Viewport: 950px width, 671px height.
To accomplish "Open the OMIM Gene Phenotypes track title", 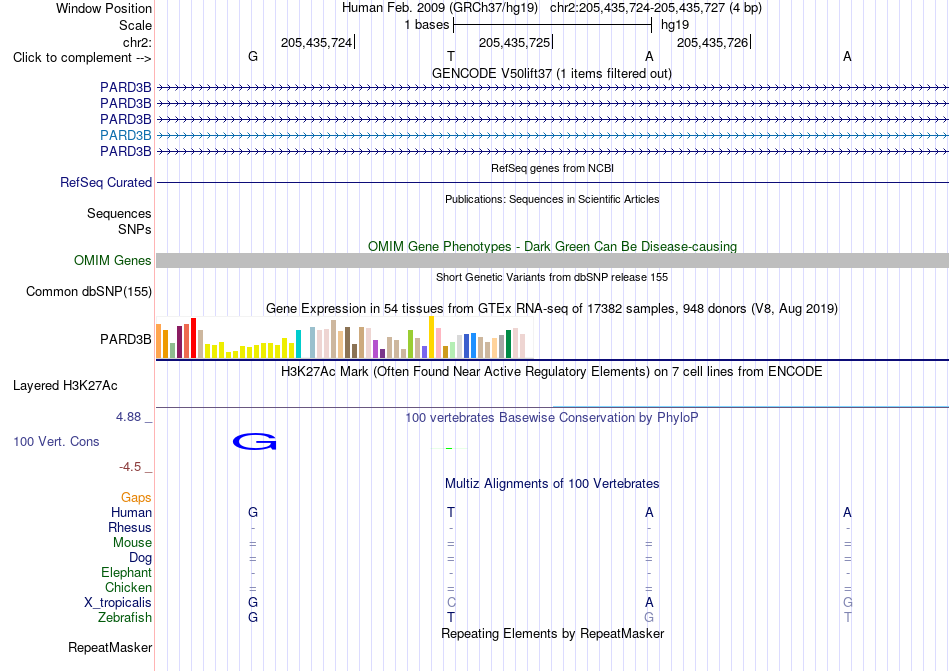I will tap(552, 246).
